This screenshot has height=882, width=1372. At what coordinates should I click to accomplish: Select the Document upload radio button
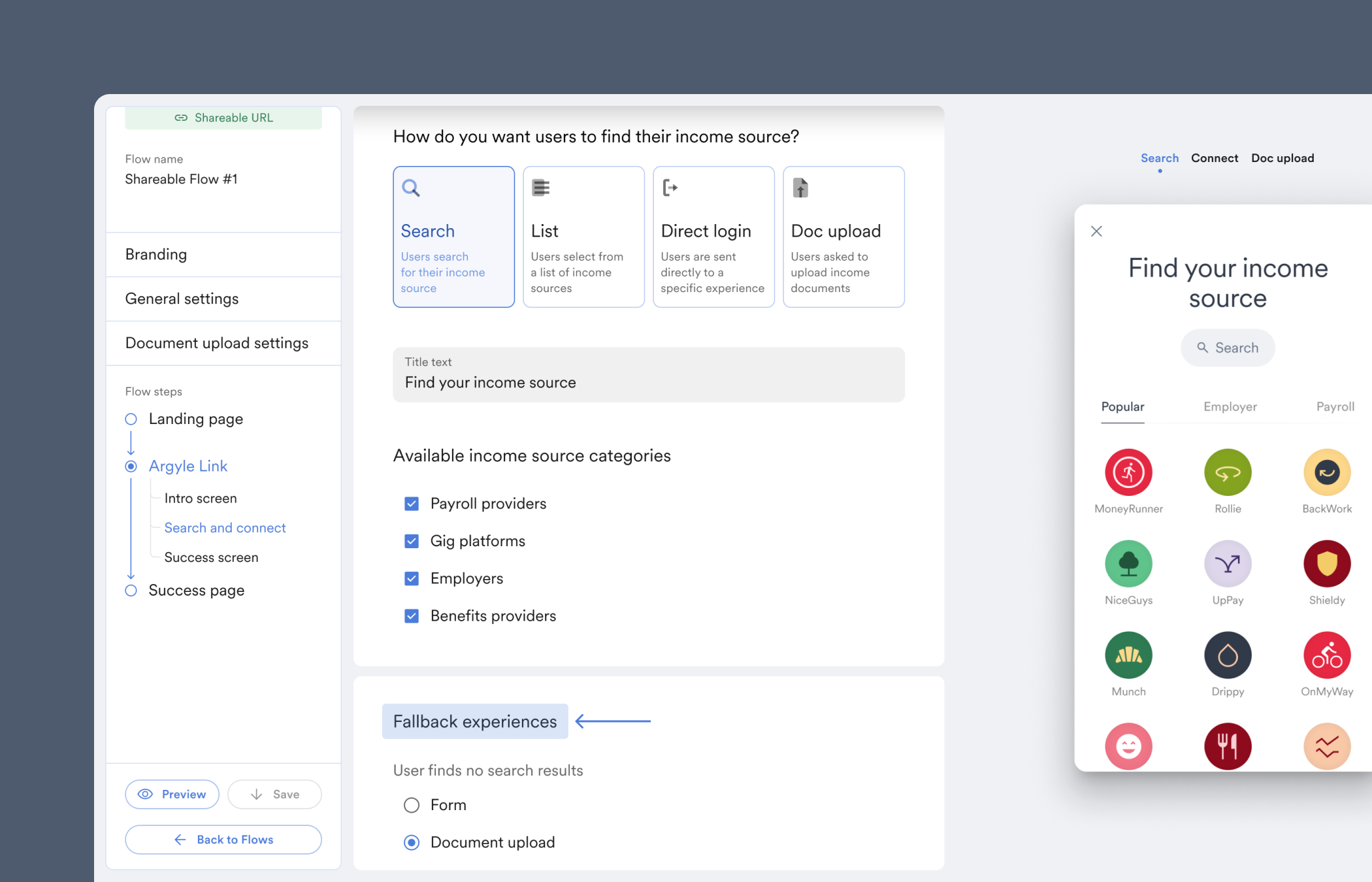[x=411, y=842]
